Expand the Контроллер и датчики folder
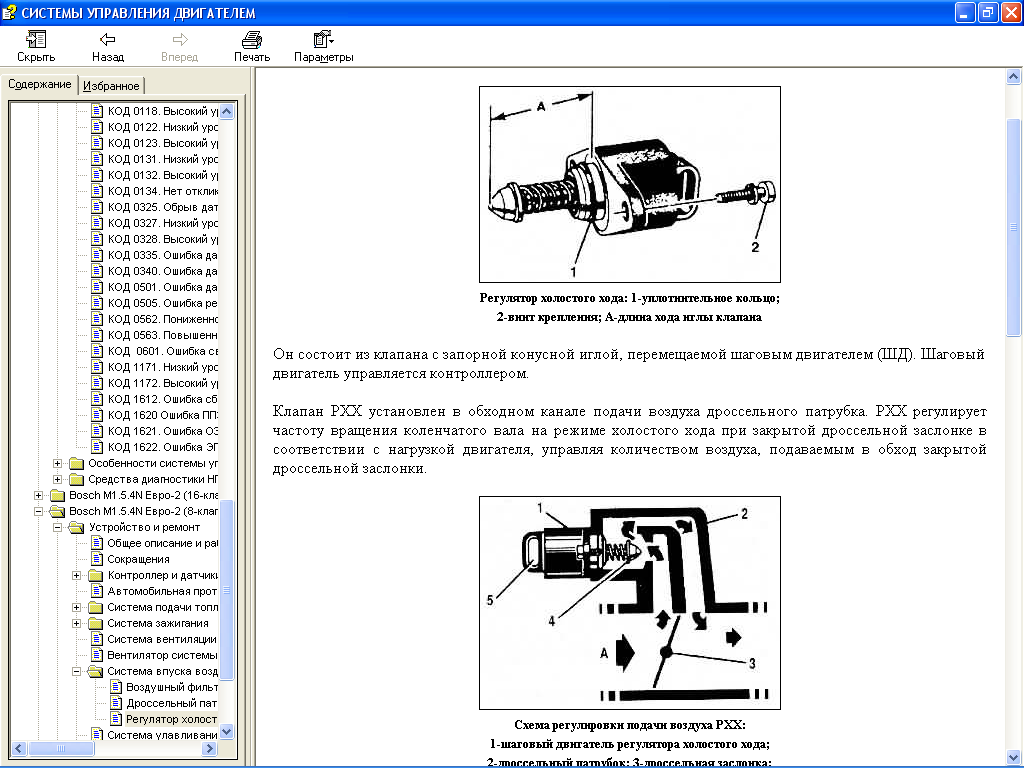1024x768 pixels. point(76,575)
